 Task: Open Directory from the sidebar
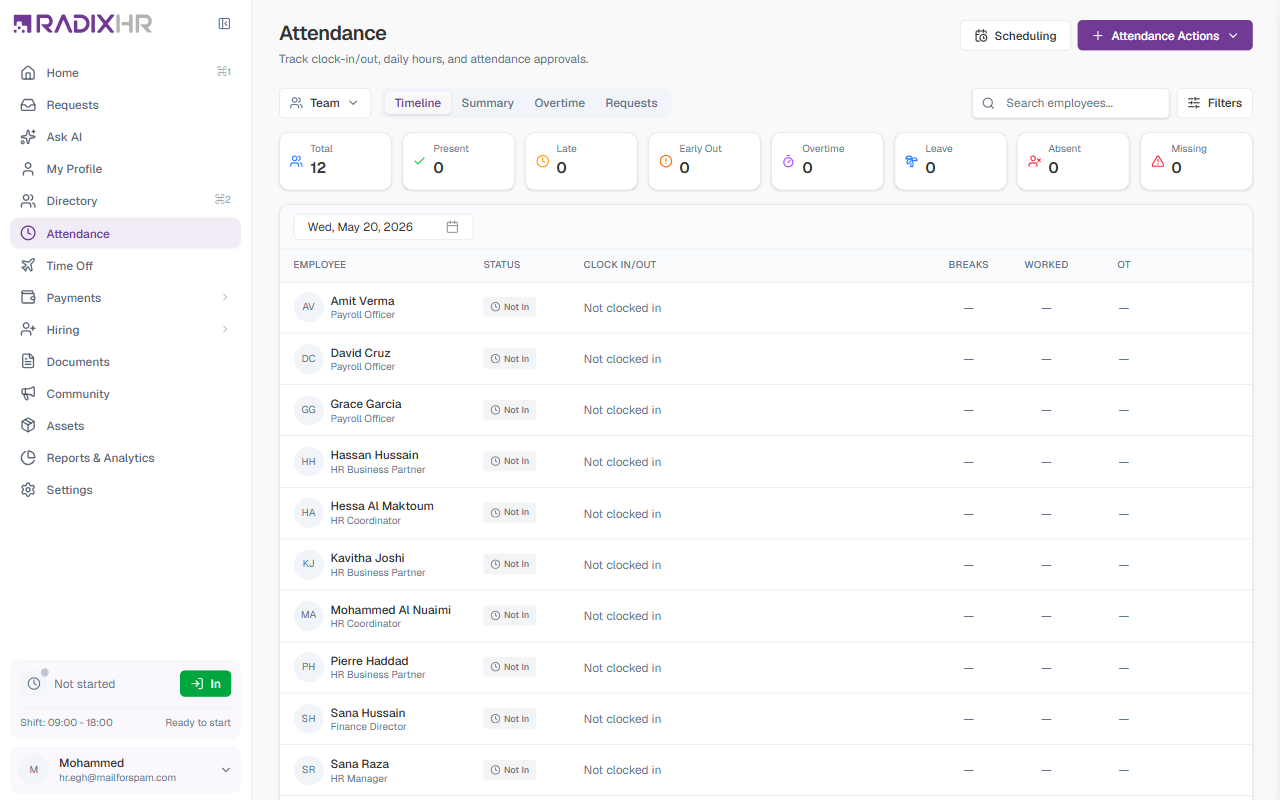(125, 201)
